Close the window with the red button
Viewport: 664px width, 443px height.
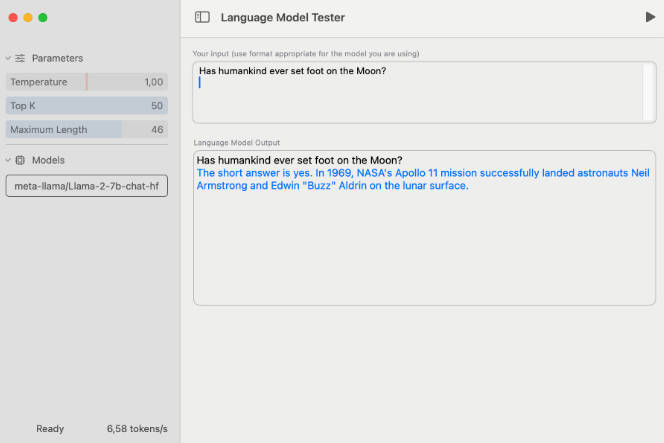pos(12,18)
